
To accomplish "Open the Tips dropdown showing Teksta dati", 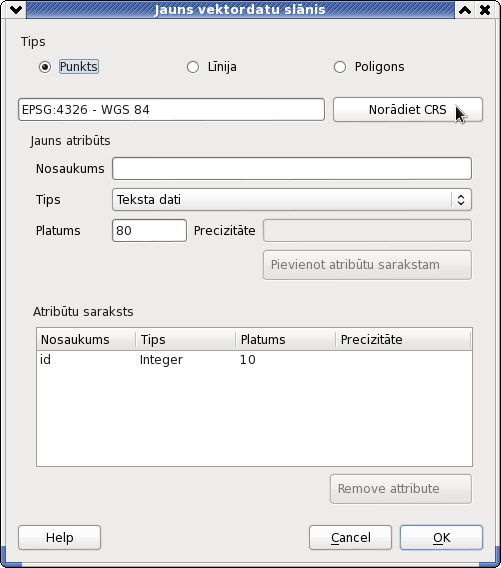I will coord(292,200).
